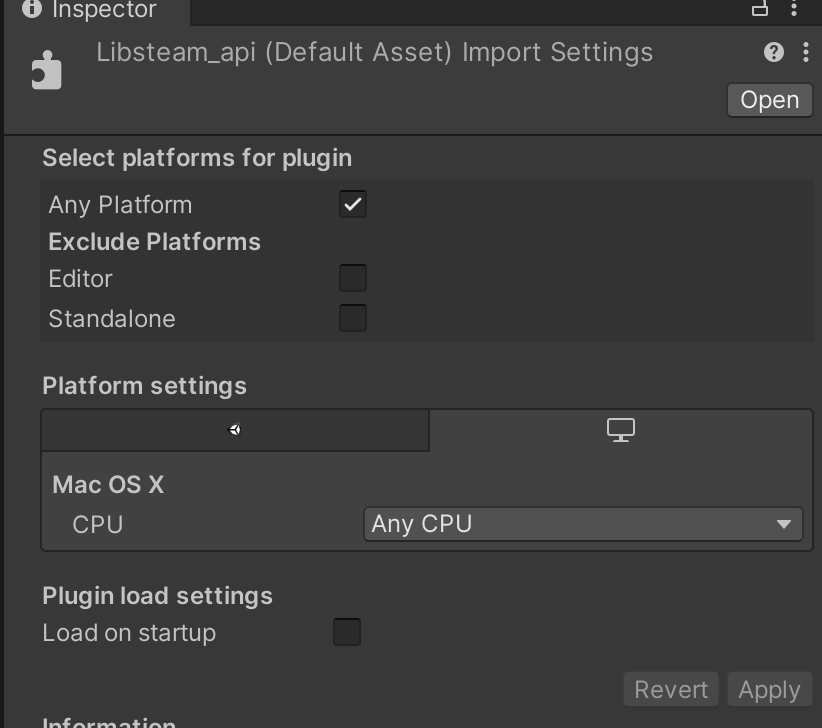Open the Import Settings kebab menu icon
The image size is (822, 728).
coord(806,52)
